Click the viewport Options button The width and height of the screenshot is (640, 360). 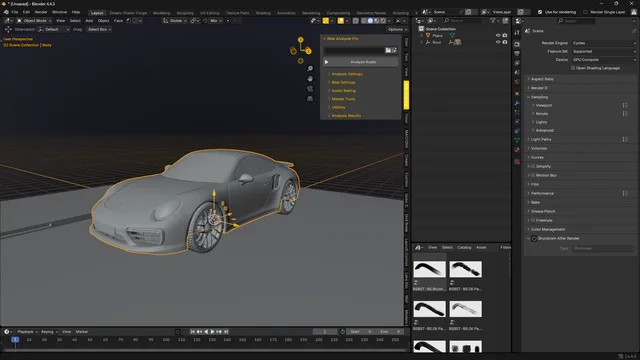point(397,29)
